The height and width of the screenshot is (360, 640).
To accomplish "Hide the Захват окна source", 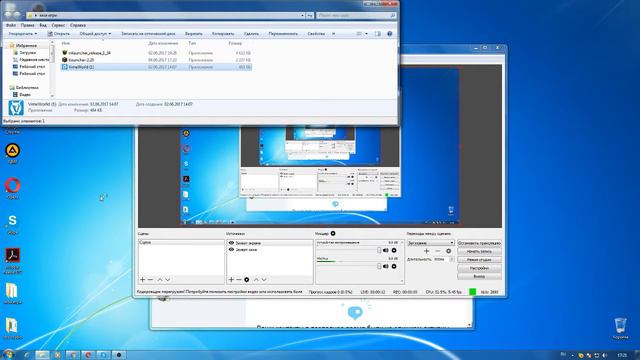I will tap(231, 249).
